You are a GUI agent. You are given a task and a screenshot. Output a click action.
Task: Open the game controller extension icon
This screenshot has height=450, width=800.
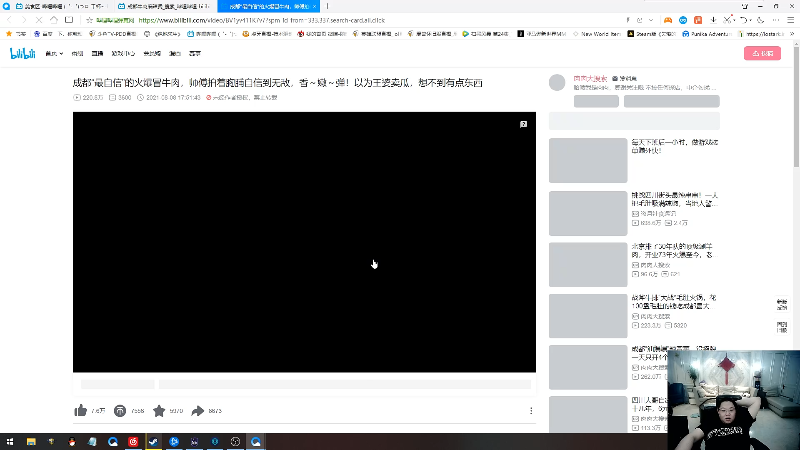pos(667,20)
